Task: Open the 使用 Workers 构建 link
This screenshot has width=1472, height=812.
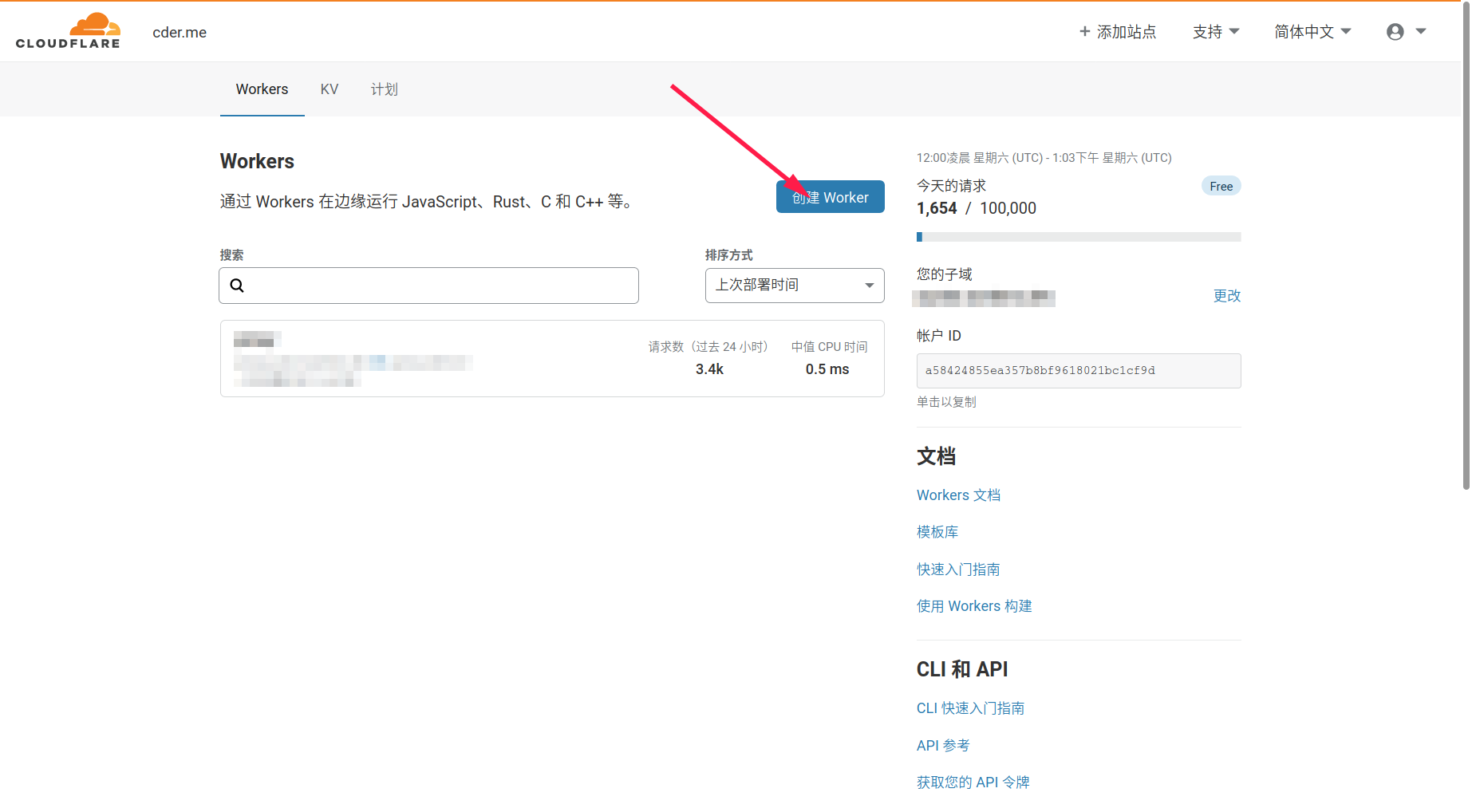Action: coord(974,606)
